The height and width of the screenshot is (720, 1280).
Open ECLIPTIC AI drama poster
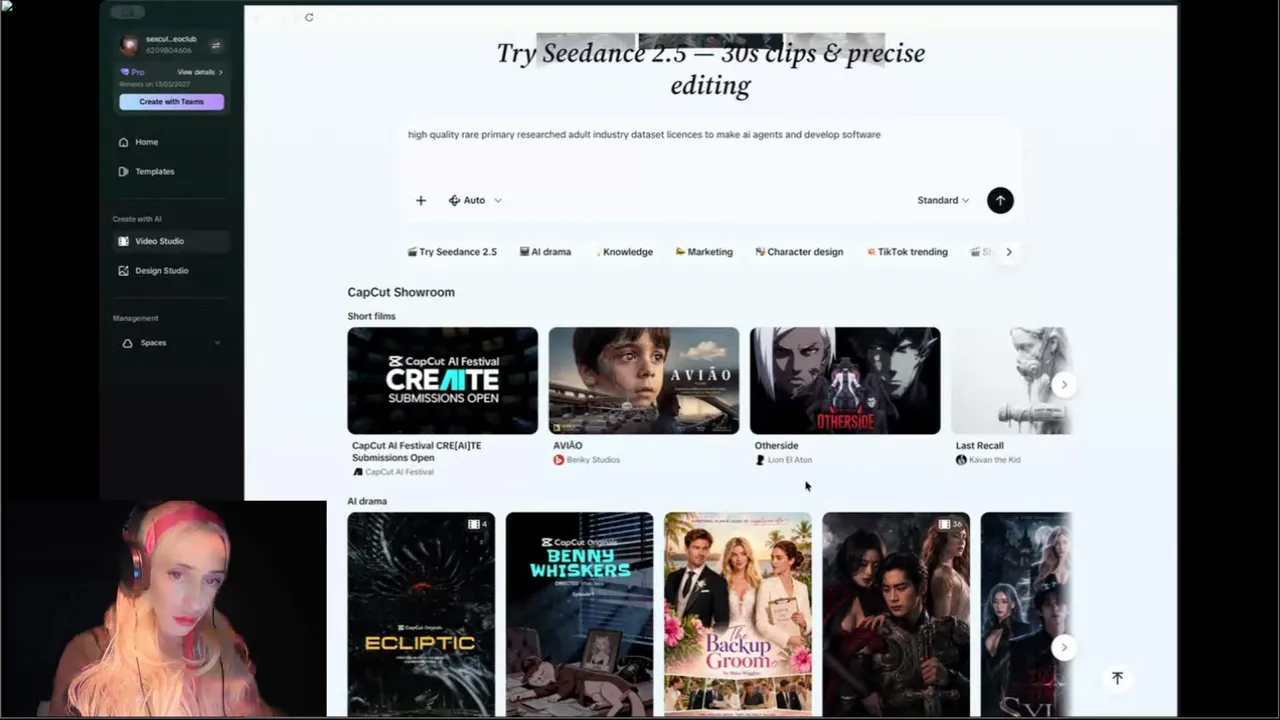(x=421, y=614)
